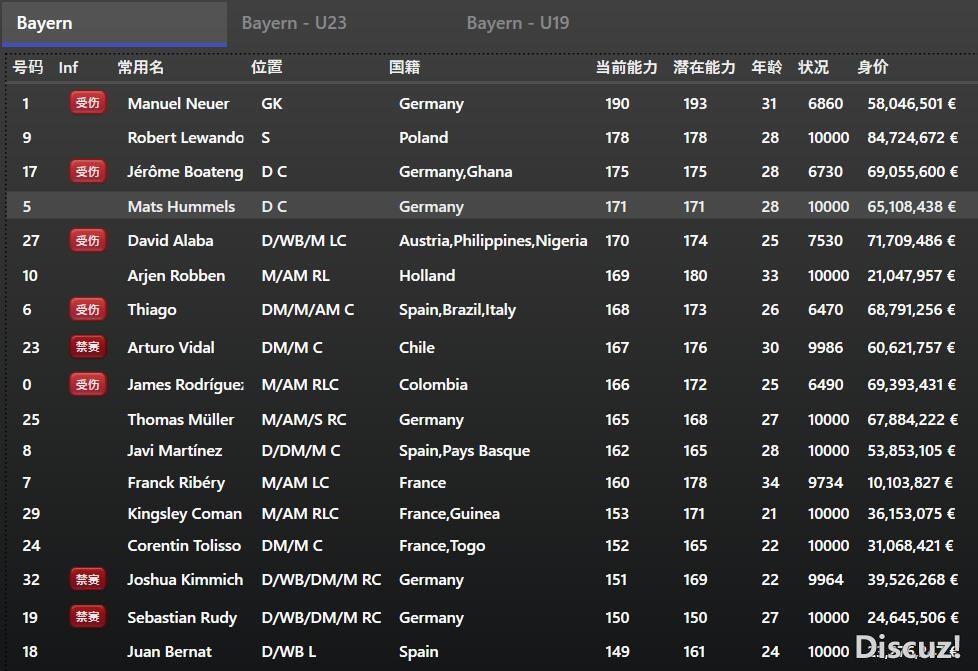The width and height of the screenshot is (978, 671).
Task: Click Hummels' value 65,108,438 €
Action: pos(911,206)
